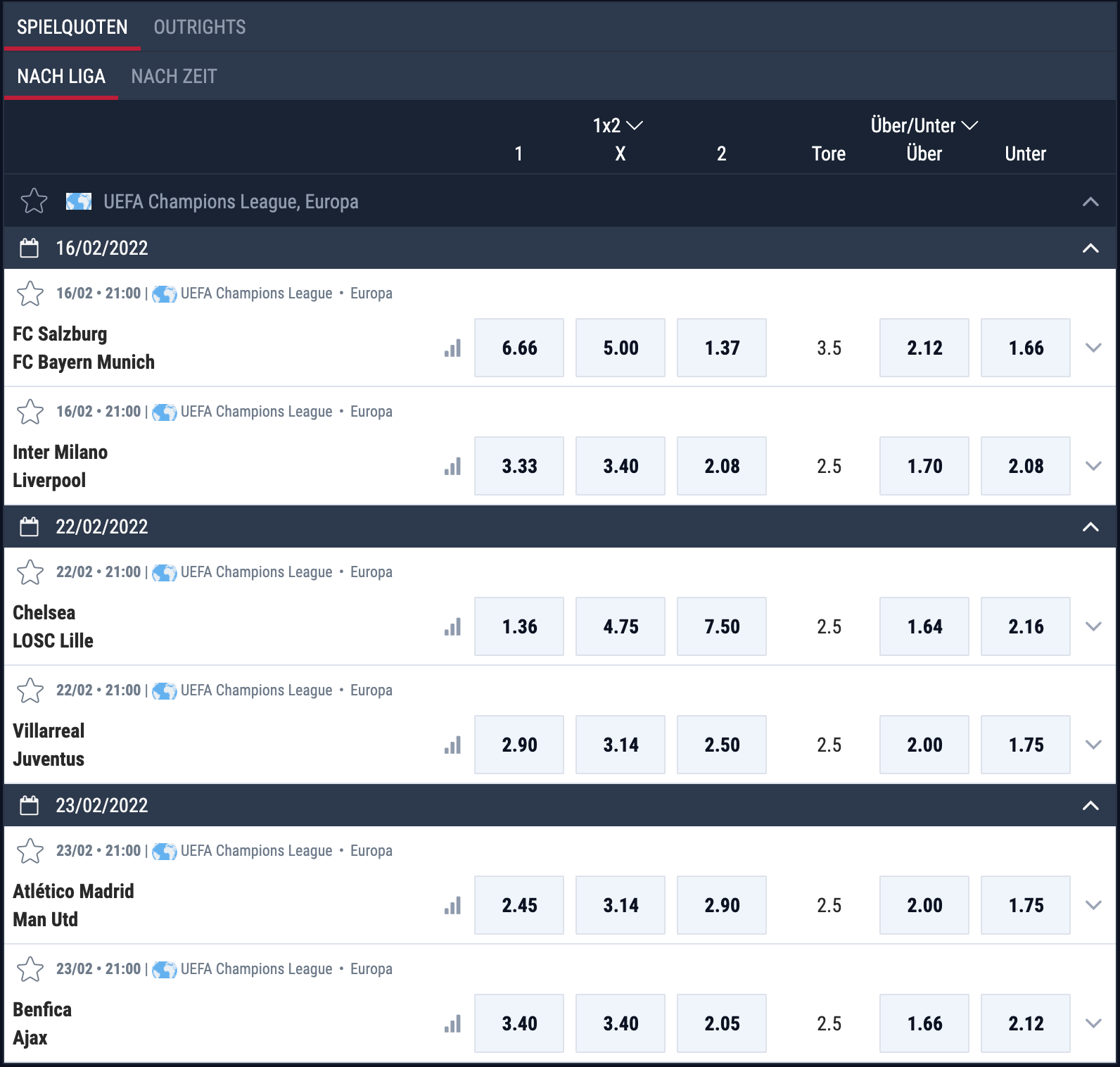The width and height of the screenshot is (1120, 1067).
Task: Switch to the Nach Zeit tab
Action: click(174, 76)
